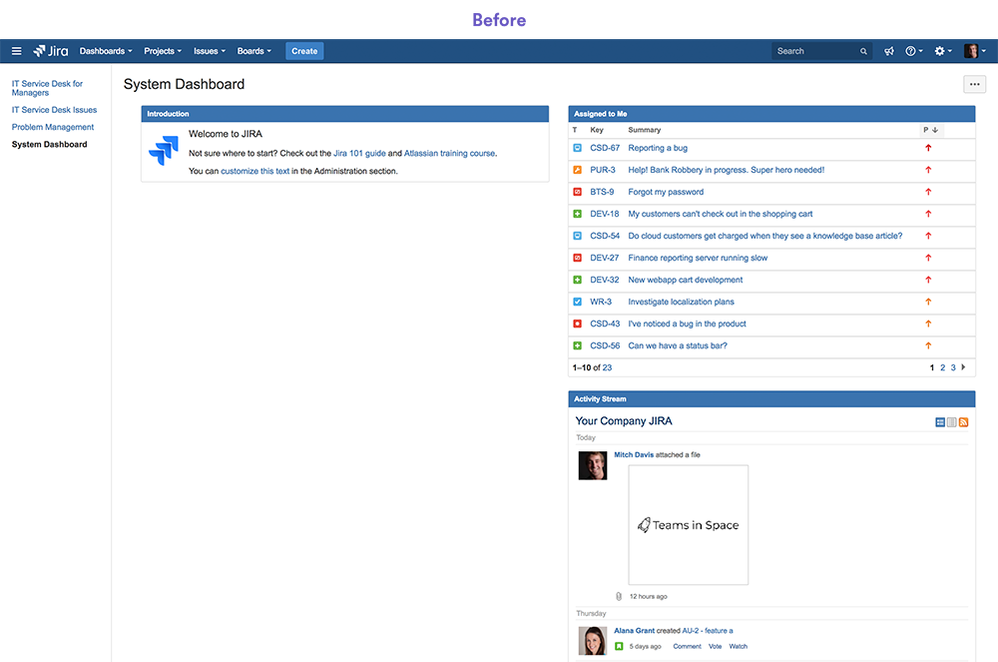The height and width of the screenshot is (662, 998).
Task: Open the Atlassian training course link
Action: (449, 153)
